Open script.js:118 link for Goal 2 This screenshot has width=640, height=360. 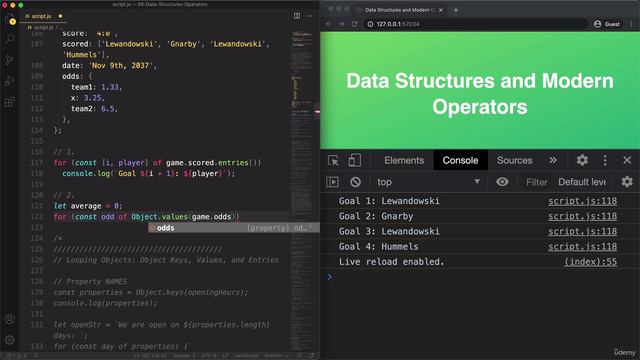(x=582, y=216)
